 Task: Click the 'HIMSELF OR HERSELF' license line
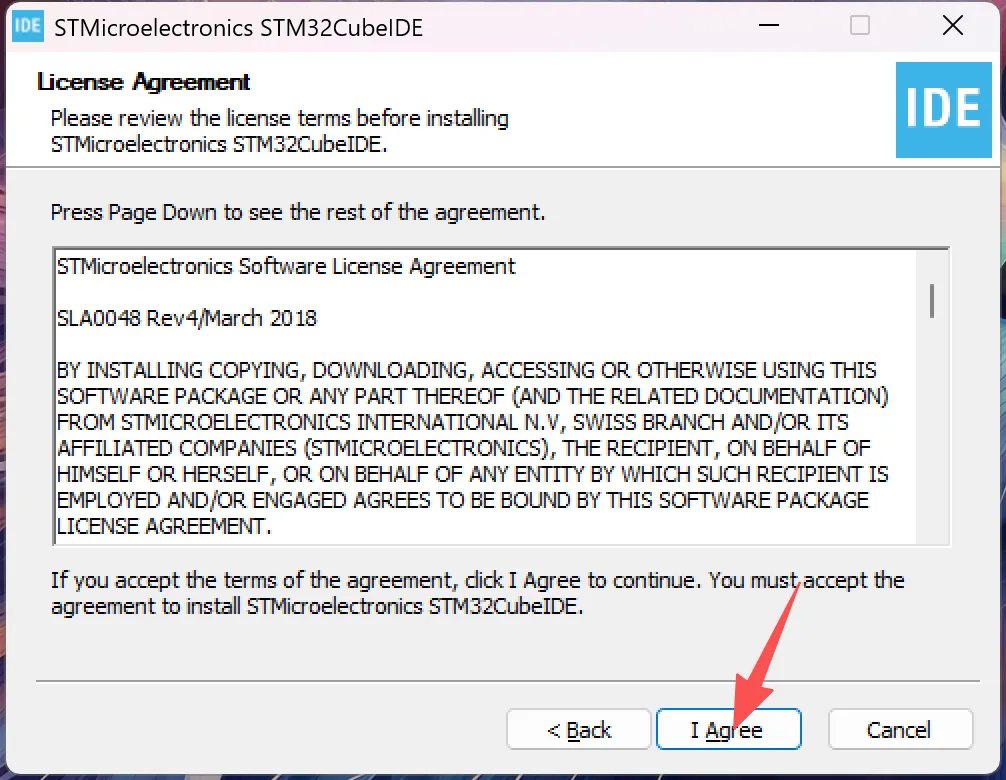pyautogui.click(x=473, y=475)
